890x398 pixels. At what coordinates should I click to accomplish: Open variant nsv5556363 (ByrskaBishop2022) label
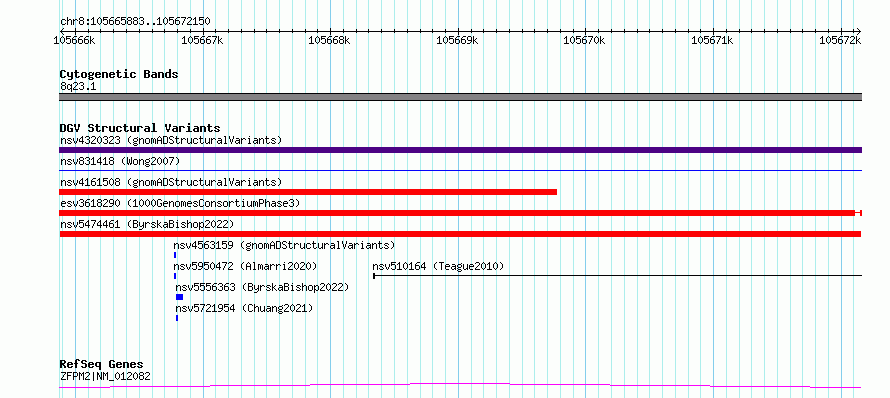(x=262, y=287)
